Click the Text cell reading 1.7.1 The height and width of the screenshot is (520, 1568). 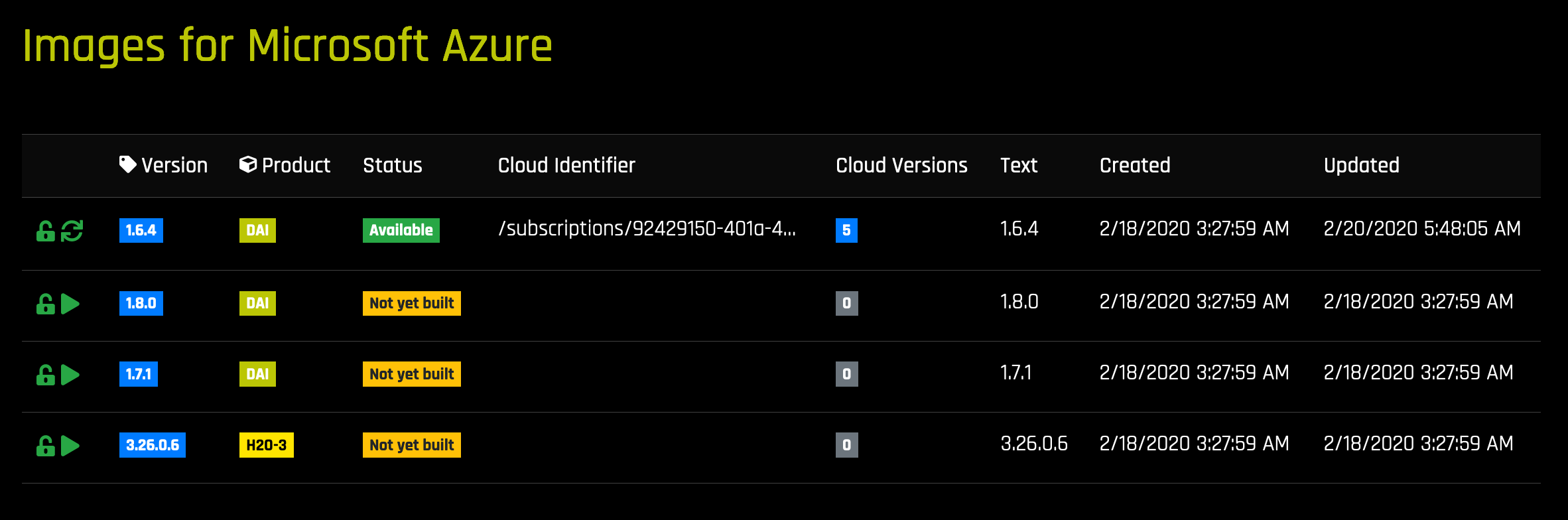point(1016,373)
